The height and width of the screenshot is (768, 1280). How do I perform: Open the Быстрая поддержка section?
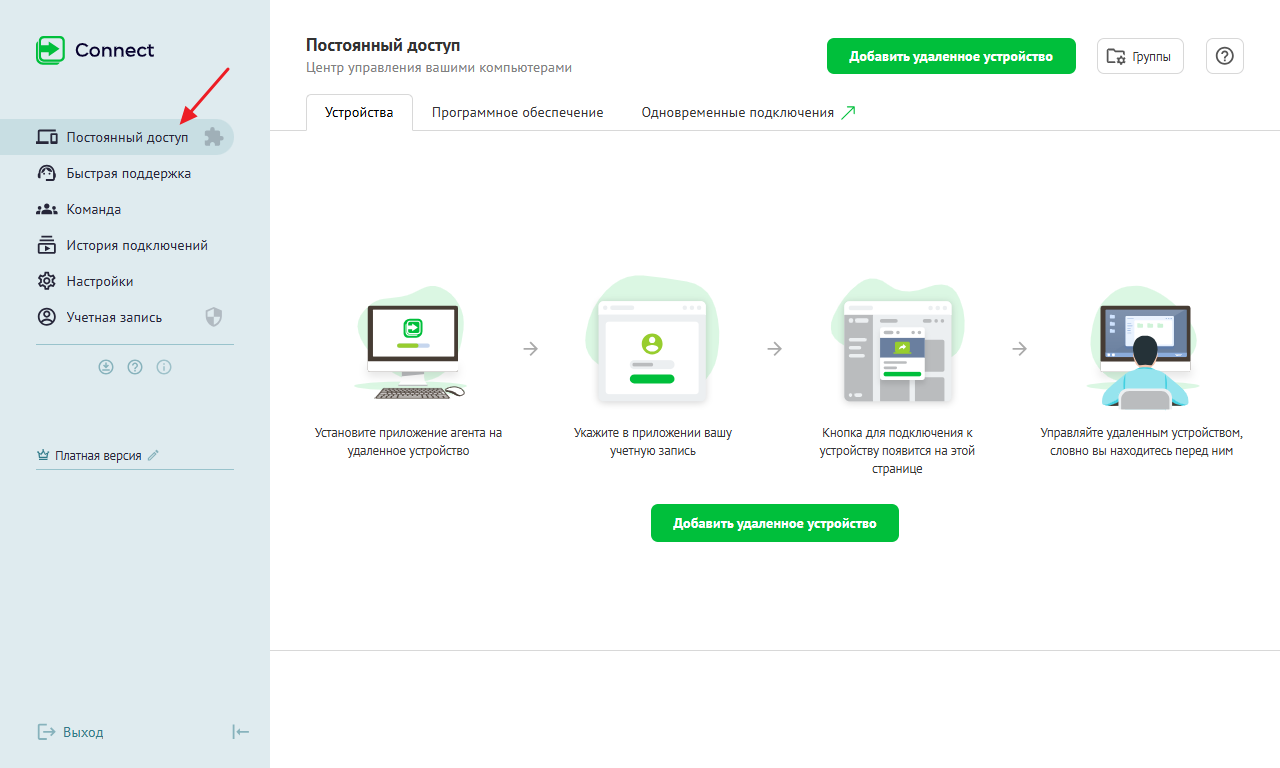[128, 173]
